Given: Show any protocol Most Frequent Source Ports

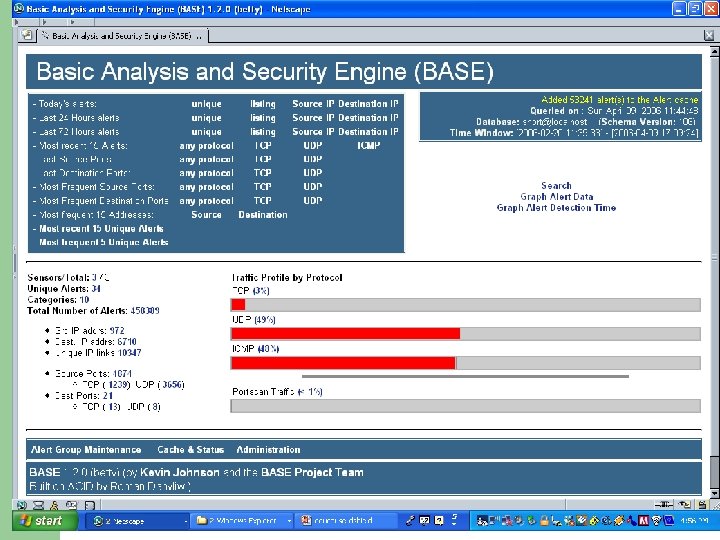Looking at the screenshot, I should 207,187.
